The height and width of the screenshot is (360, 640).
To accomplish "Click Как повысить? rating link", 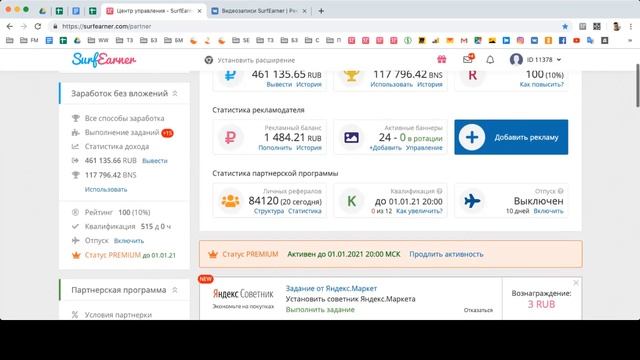I will pos(542,84).
